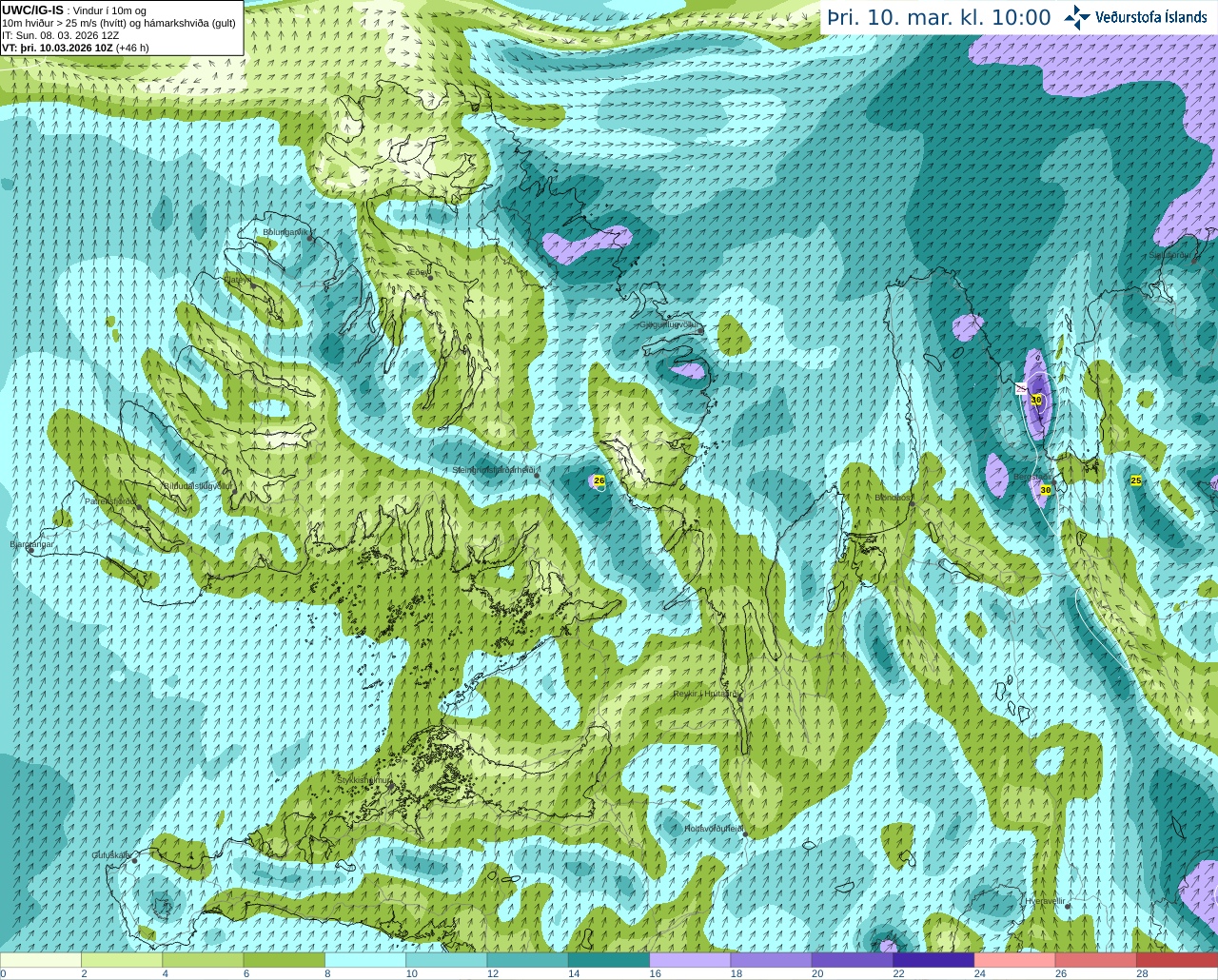Click the Gufuskálar station dot

click(x=134, y=861)
